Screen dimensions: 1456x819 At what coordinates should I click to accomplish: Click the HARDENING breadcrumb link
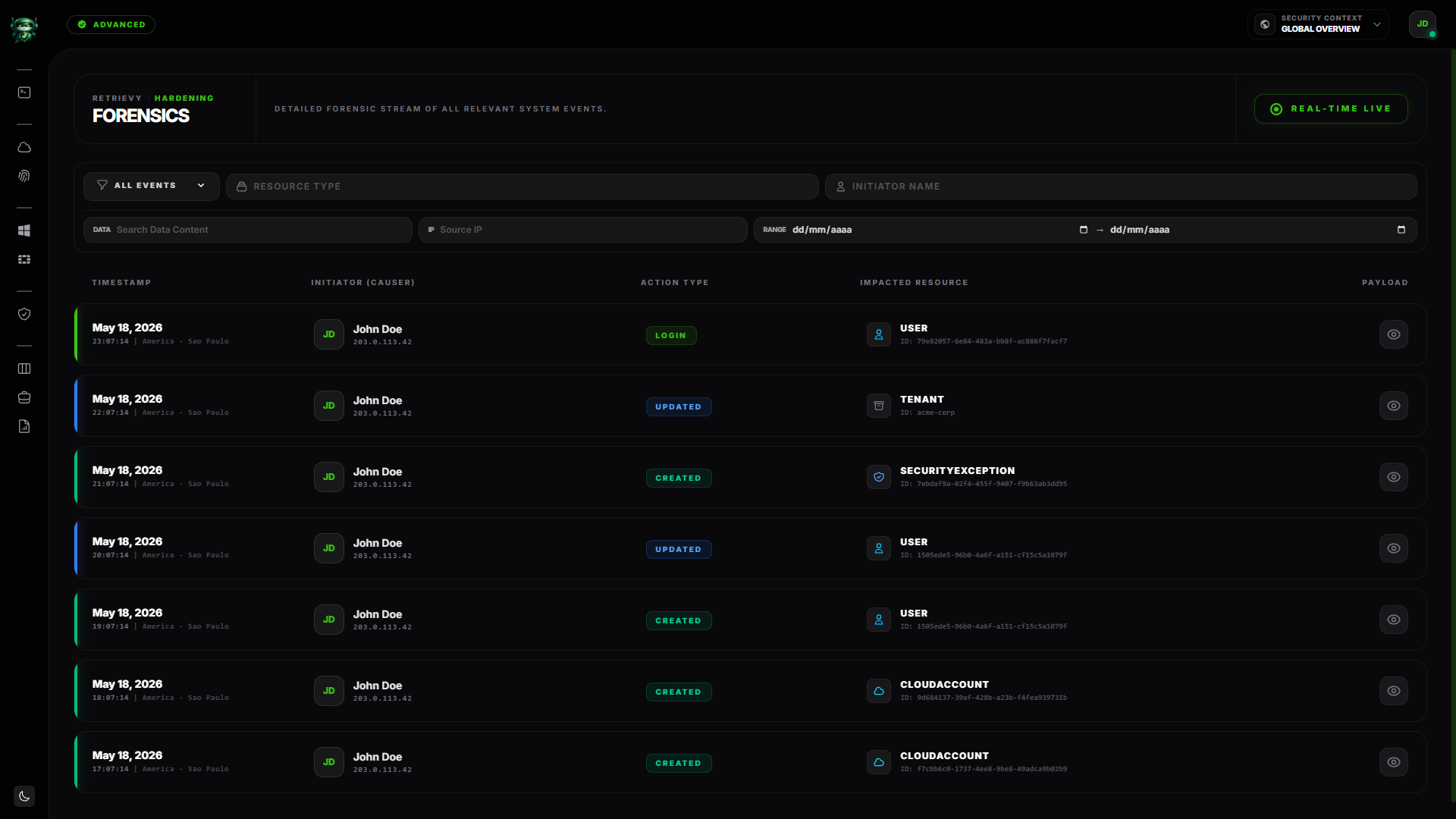click(x=184, y=99)
